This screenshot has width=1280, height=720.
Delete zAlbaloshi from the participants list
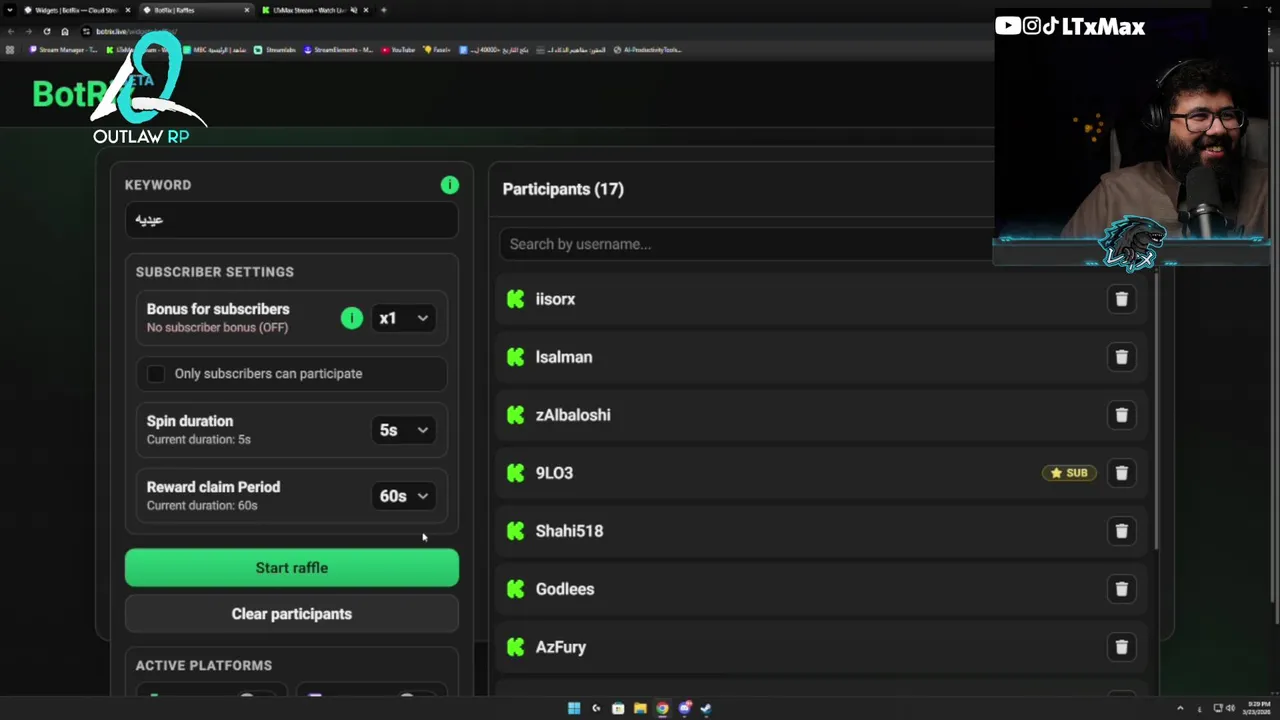coord(1121,415)
